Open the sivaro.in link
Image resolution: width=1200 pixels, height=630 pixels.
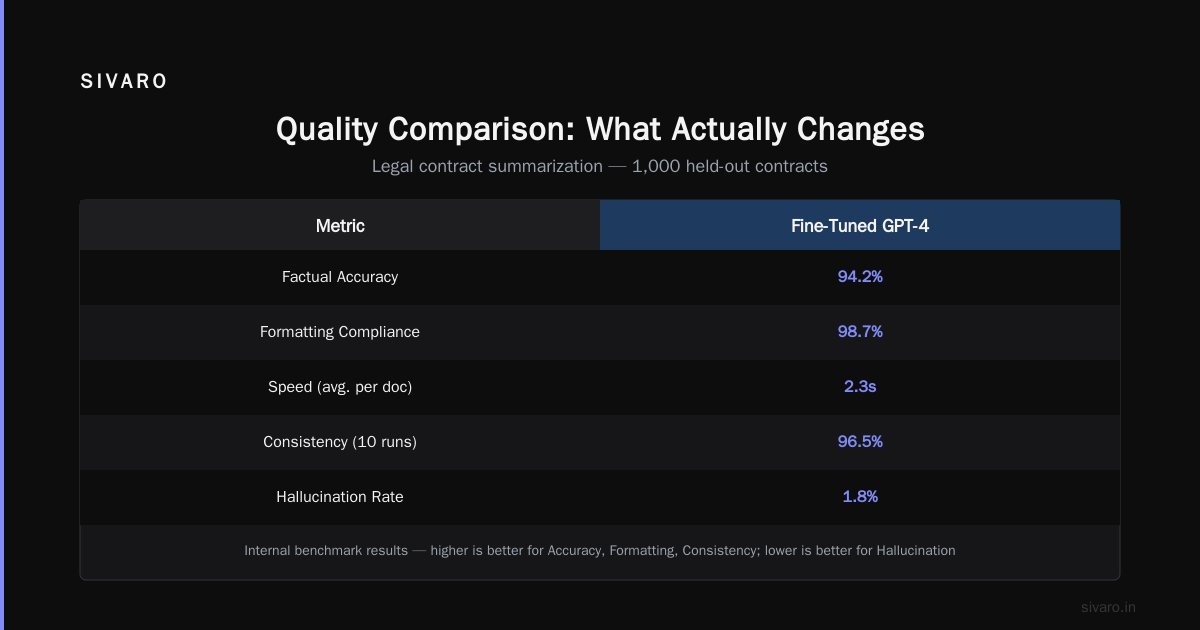coord(1109,607)
